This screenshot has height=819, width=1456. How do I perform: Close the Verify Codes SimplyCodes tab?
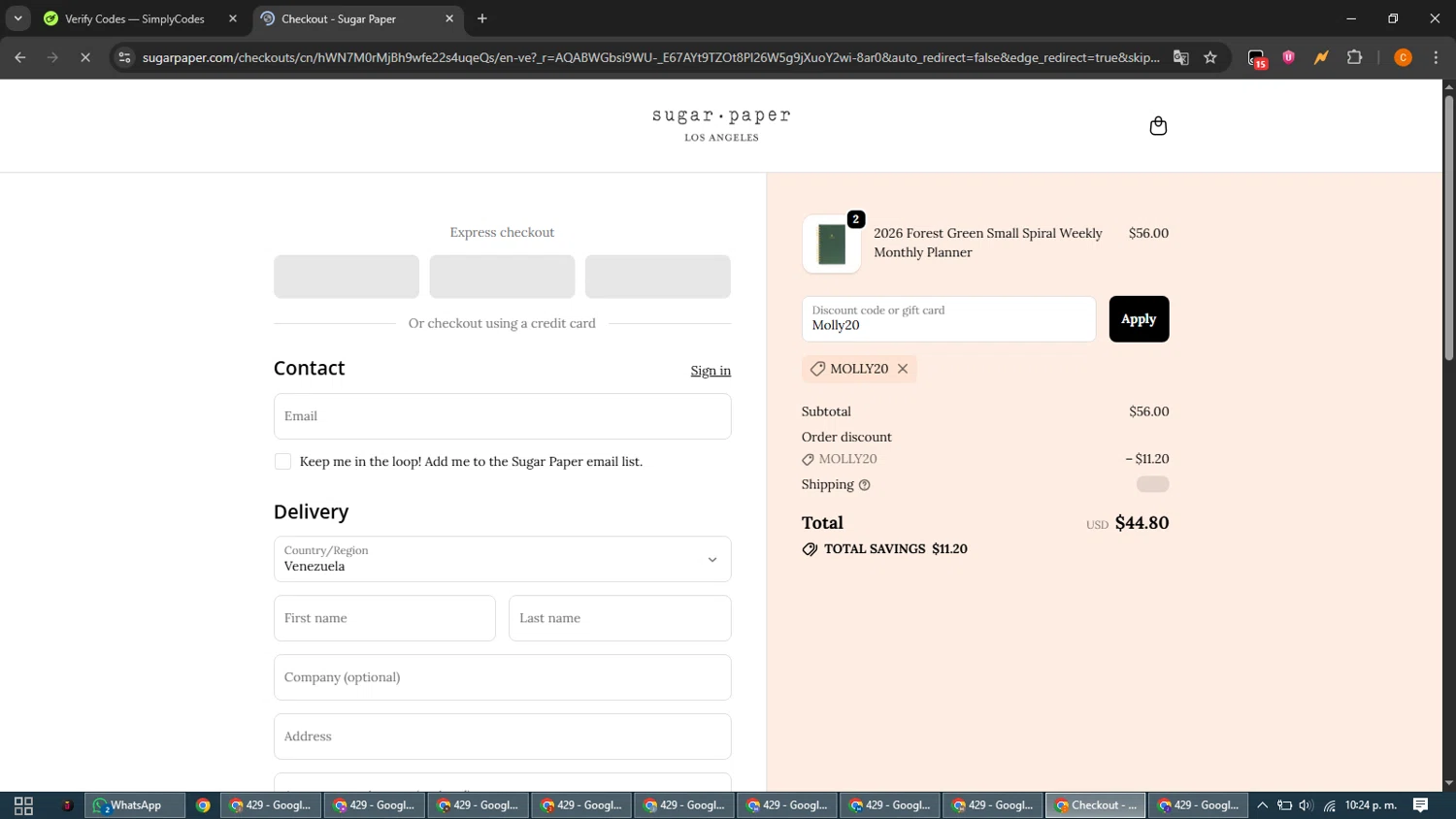pyautogui.click(x=233, y=18)
